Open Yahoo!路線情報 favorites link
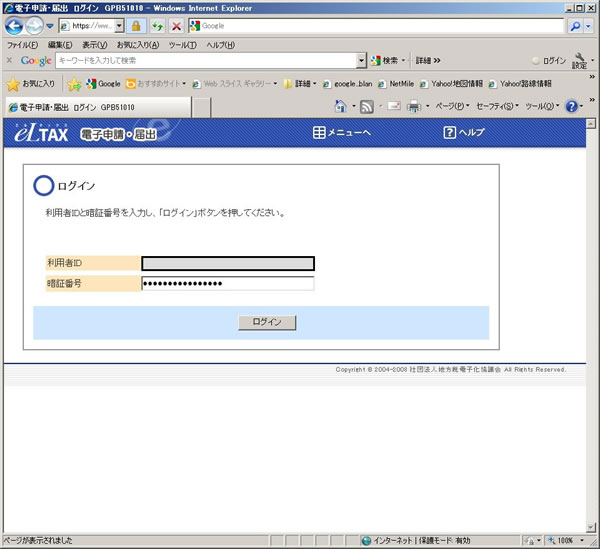 coord(520,84)
